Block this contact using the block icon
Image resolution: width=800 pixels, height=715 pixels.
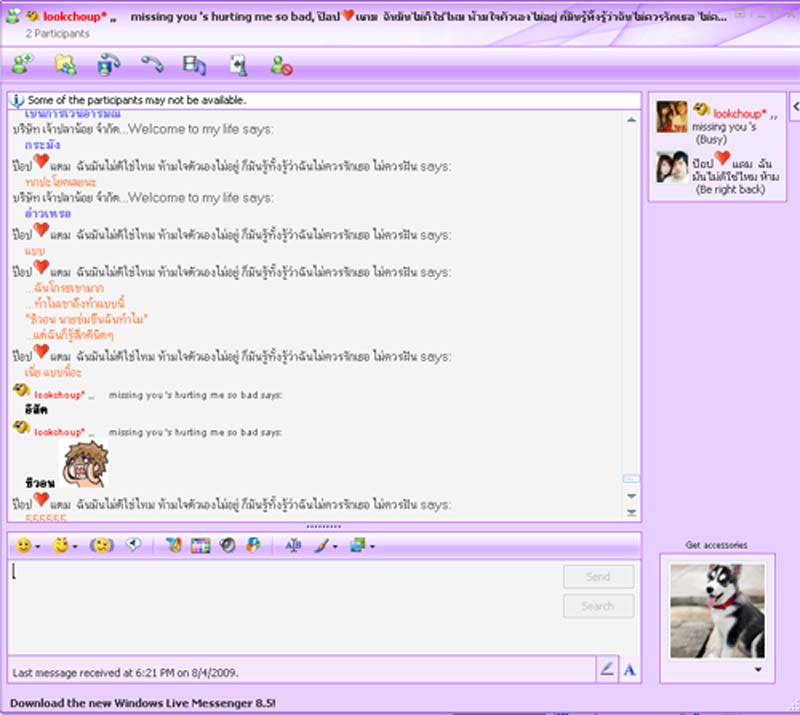(x=281, y=65)
